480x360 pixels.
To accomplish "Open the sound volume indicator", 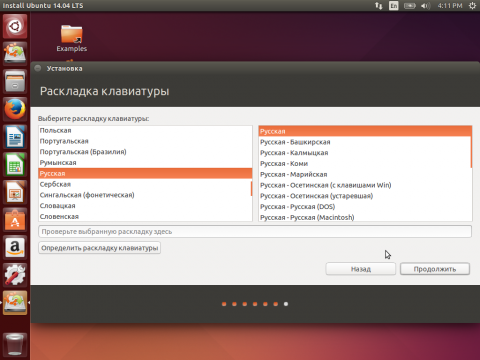I will (x=425, y=6).
